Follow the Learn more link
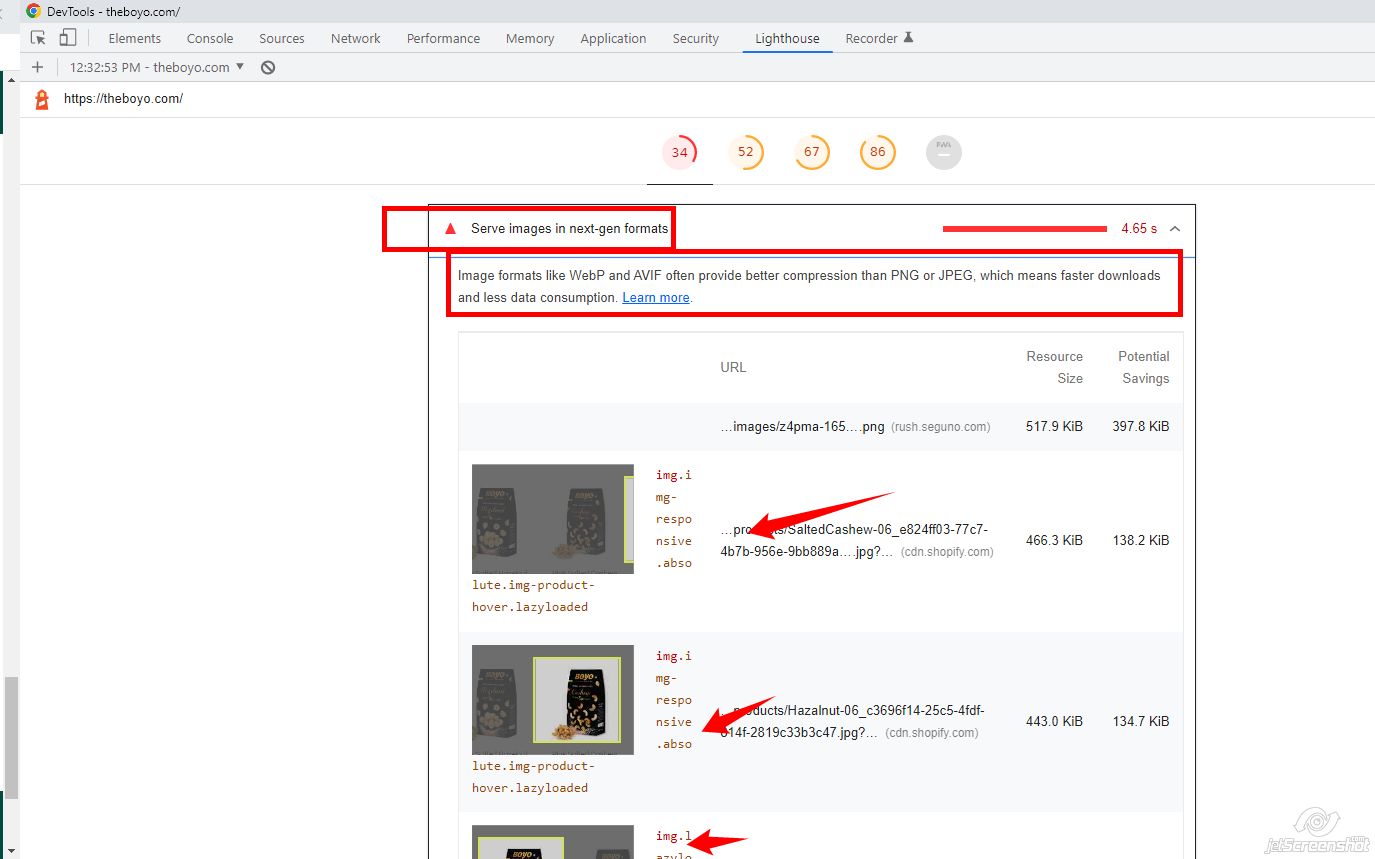 point(656,297)
